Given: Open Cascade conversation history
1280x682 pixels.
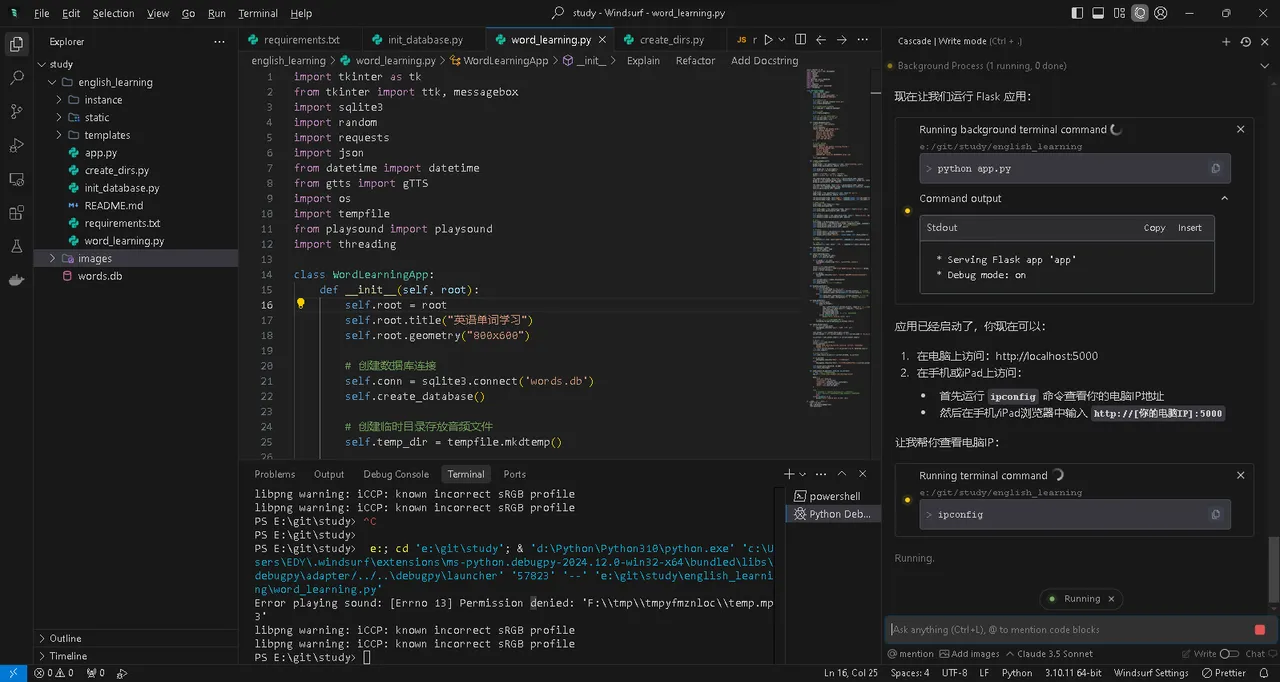Looking at the screenshot, I should [x=1245, y=42].
